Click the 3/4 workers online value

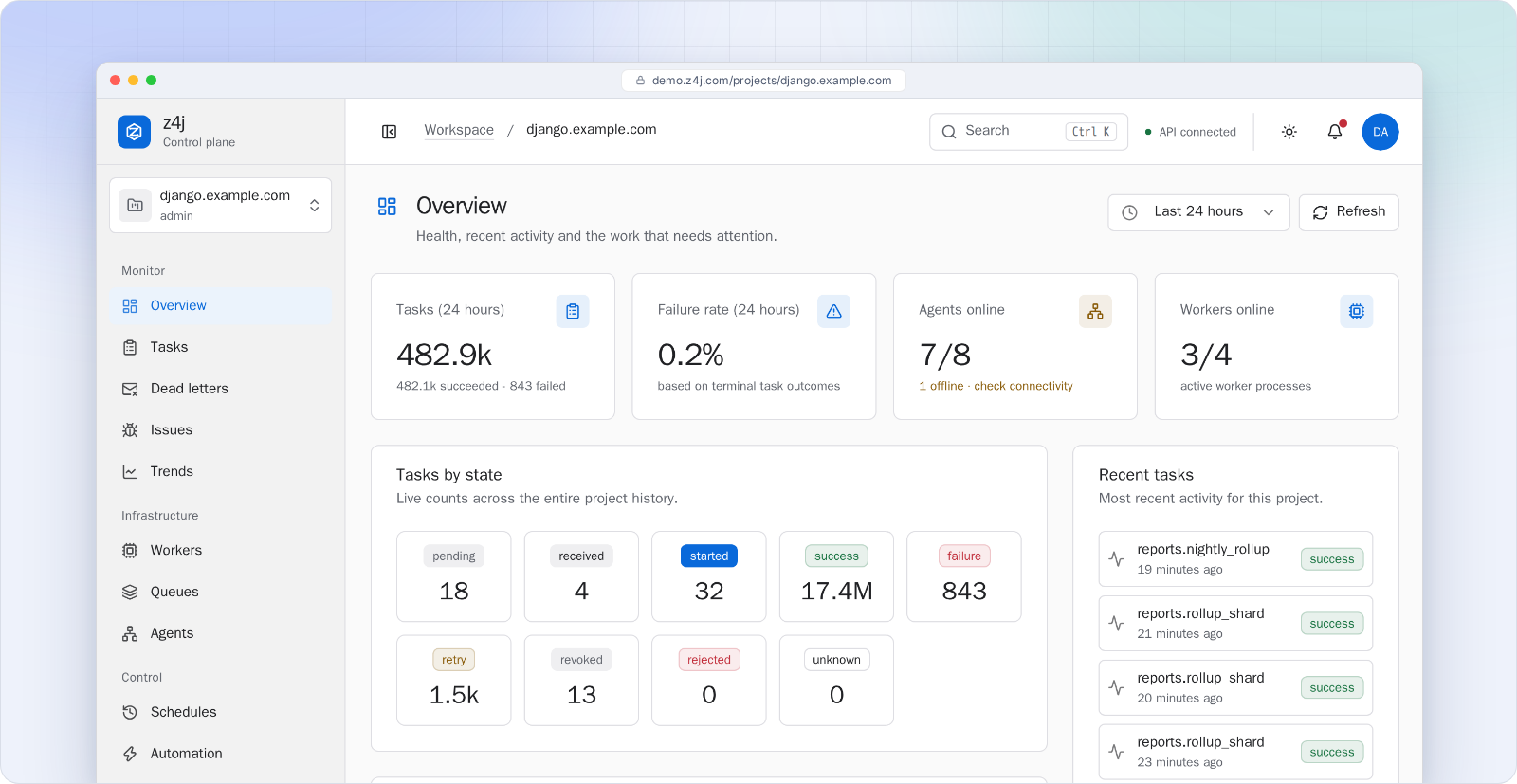(x=1206, y=355)
